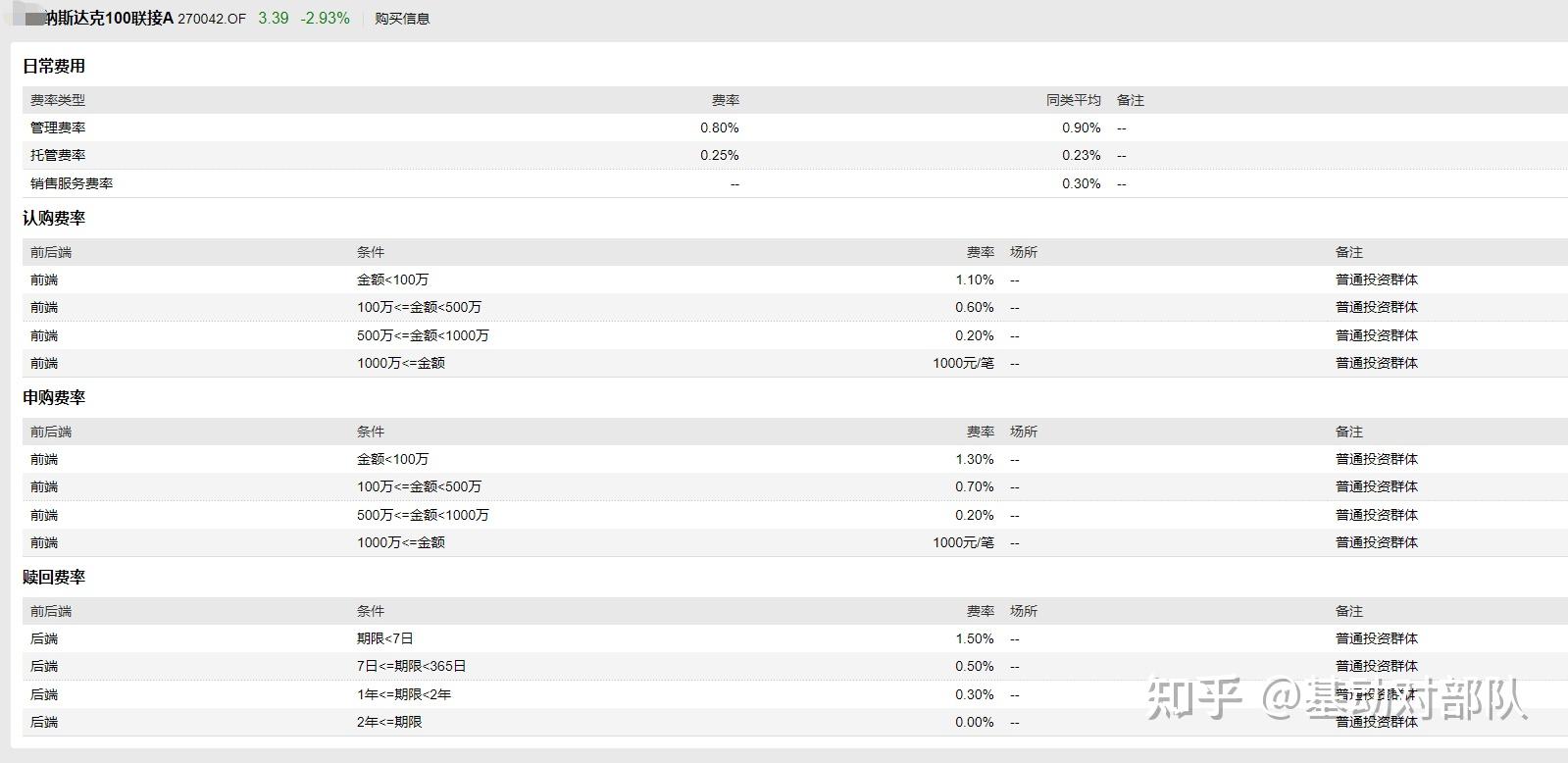Click the 1.50% redemption fee rate
1568x763 pixels.
point(975,638)
